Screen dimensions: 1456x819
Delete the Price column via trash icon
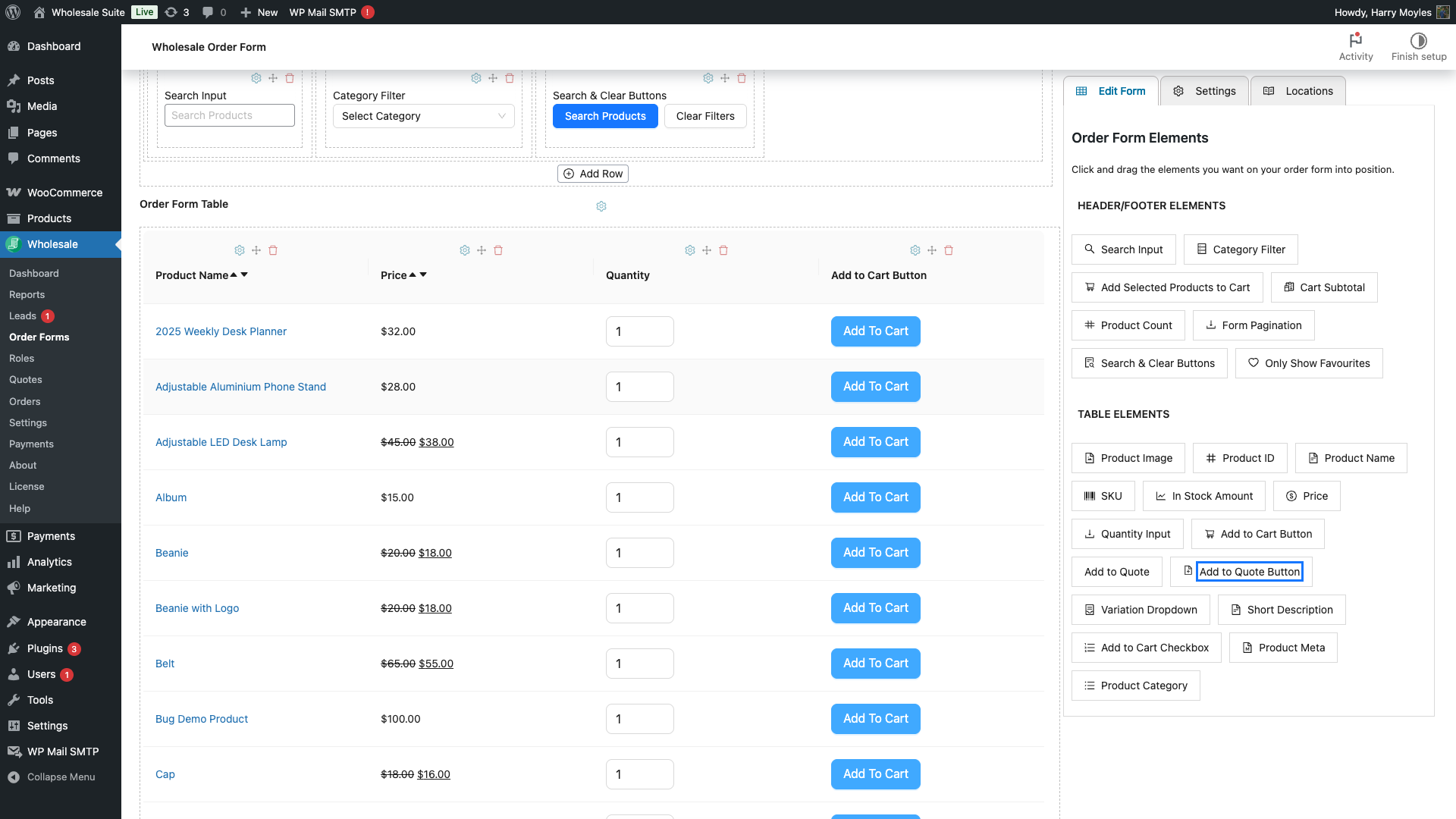[498, 250]
